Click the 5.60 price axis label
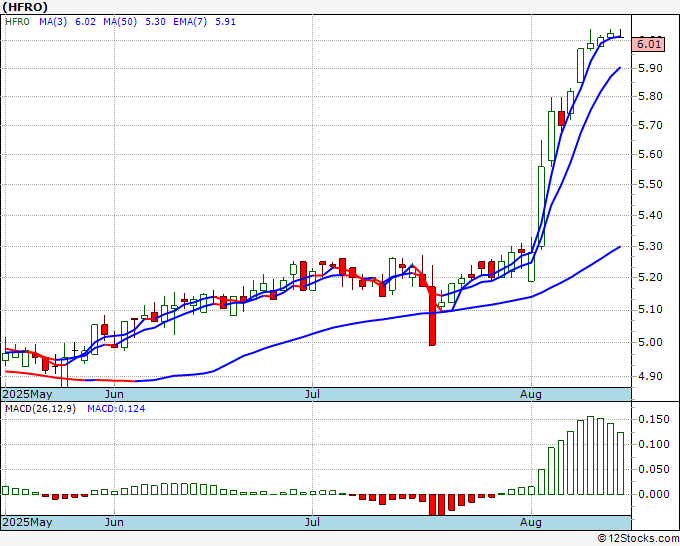 point(651,154)
